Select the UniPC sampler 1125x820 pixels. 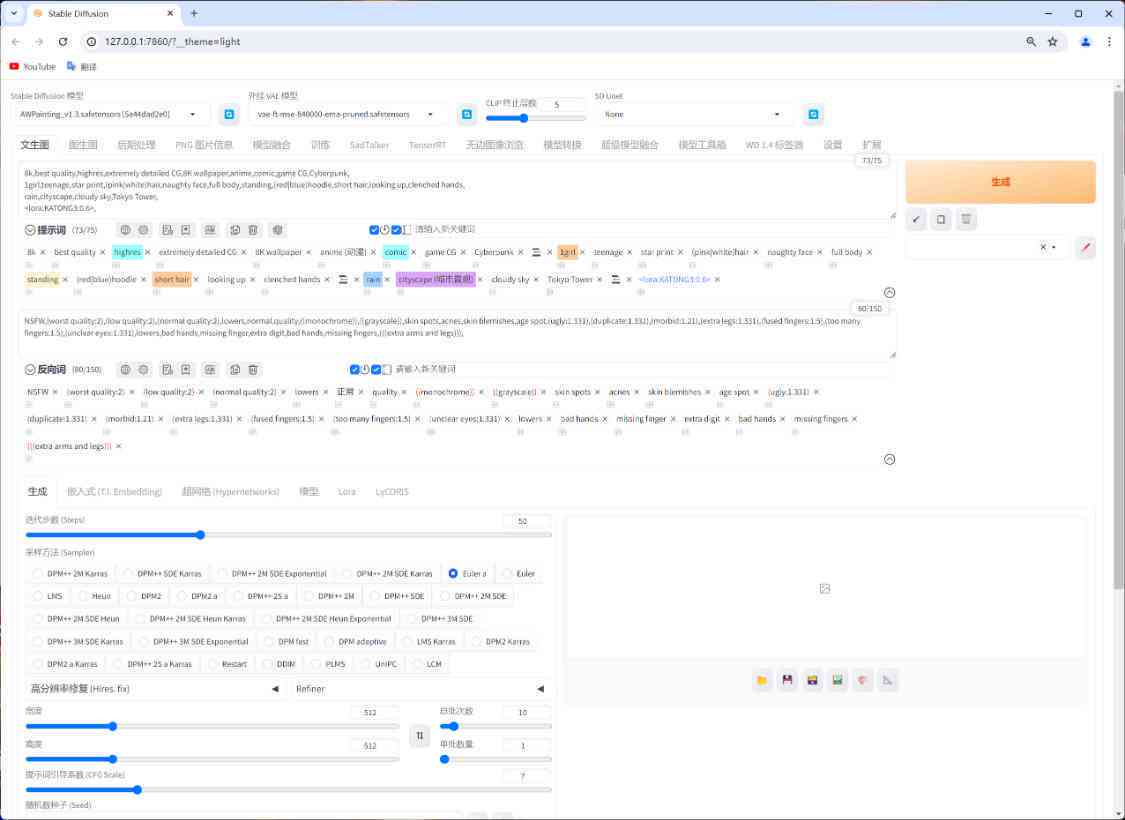(x=379, y=664)
